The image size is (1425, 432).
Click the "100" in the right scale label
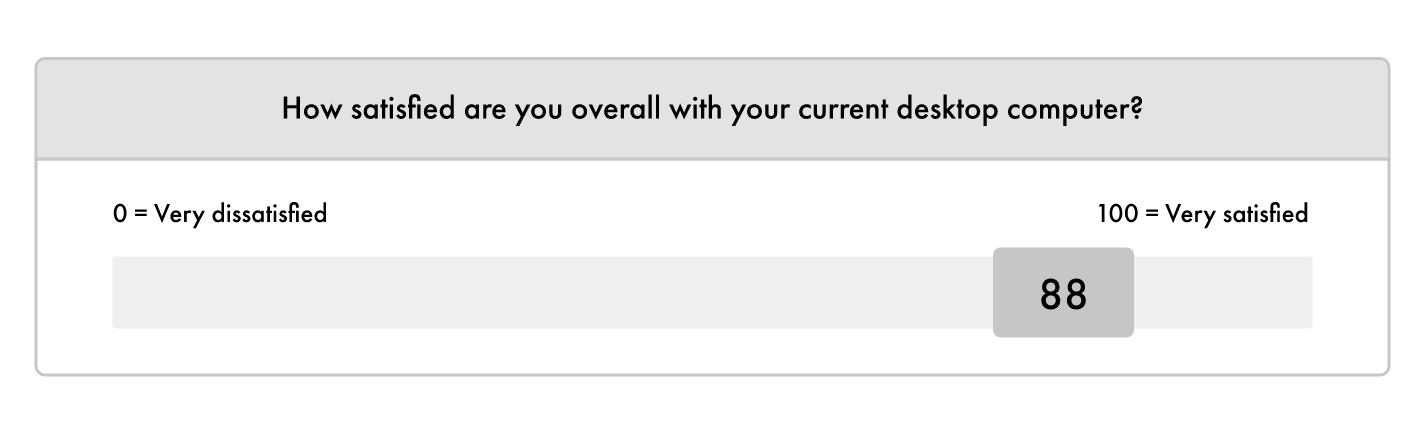click(x=1118, y=214)
